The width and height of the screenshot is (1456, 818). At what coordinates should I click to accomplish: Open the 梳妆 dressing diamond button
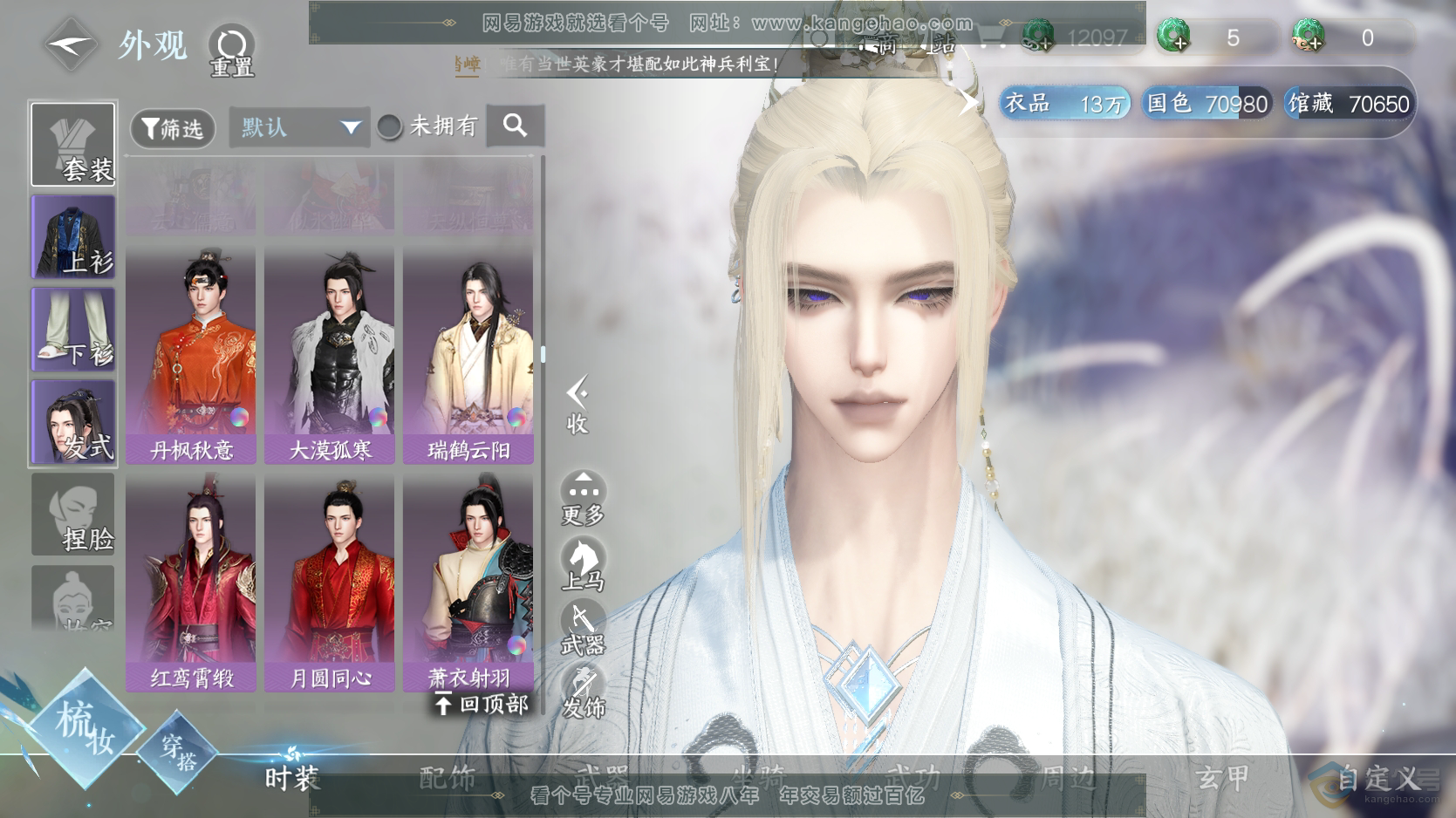click(x=85, y=727)
